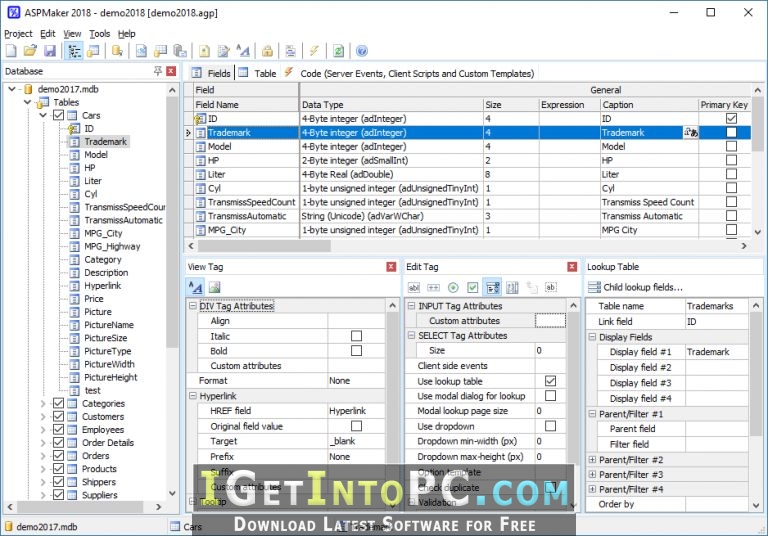Toggle the Italic checkbox in View Tag
This screenshot has width=768, height=536.
357,336
